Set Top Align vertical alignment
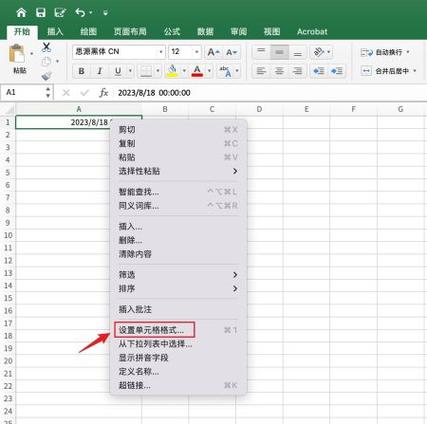The height and width of the screenshot is (424, 427). (x=261, y=52)
